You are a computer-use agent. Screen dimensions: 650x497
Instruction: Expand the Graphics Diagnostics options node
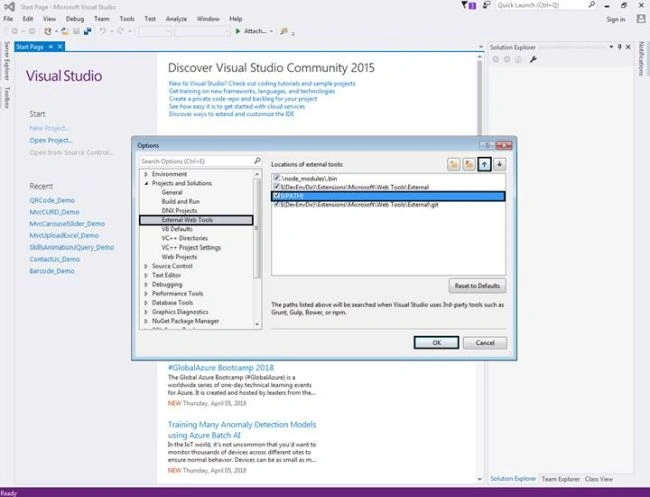[146, 312]
